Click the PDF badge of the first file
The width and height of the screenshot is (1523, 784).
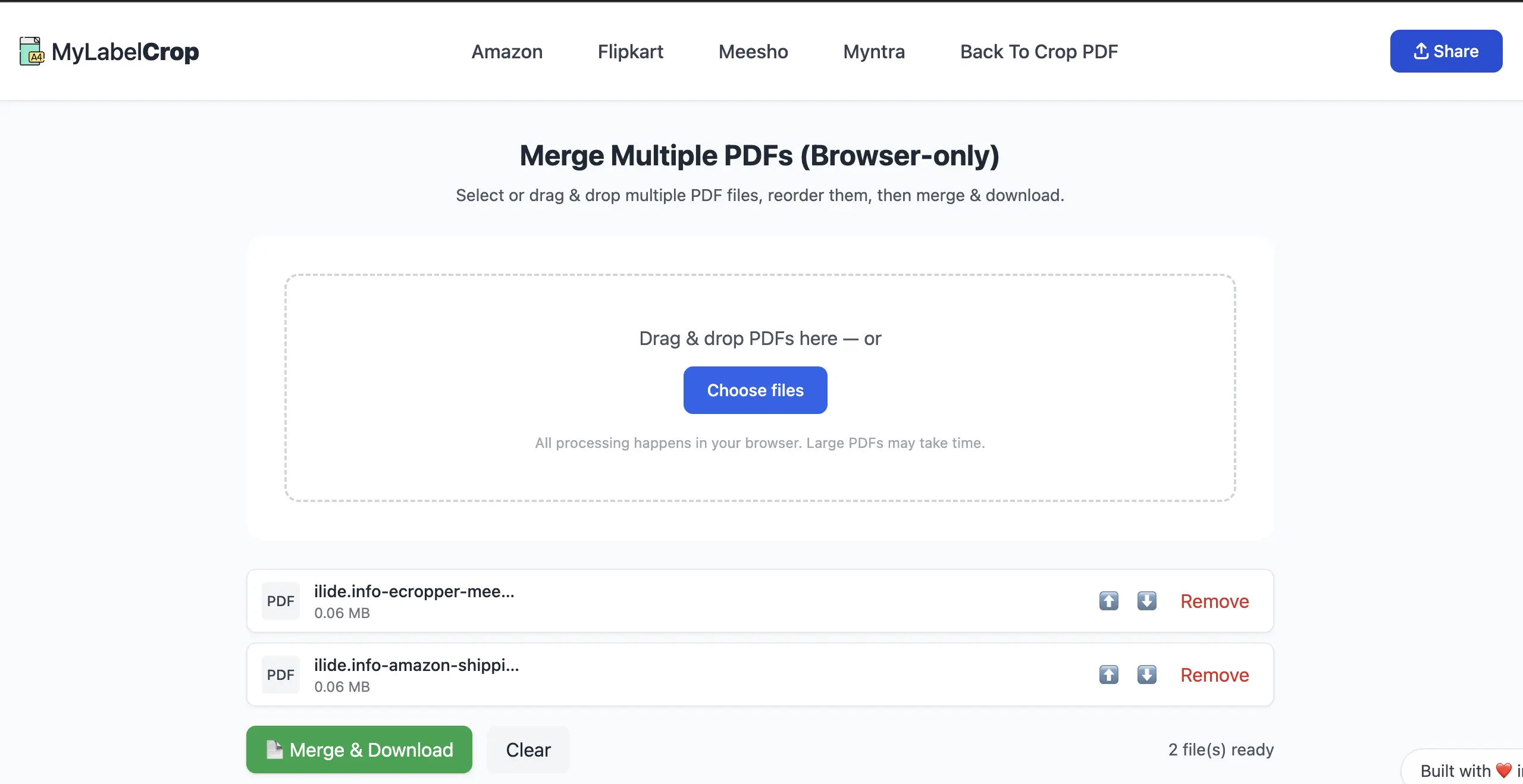coord(280,601)
